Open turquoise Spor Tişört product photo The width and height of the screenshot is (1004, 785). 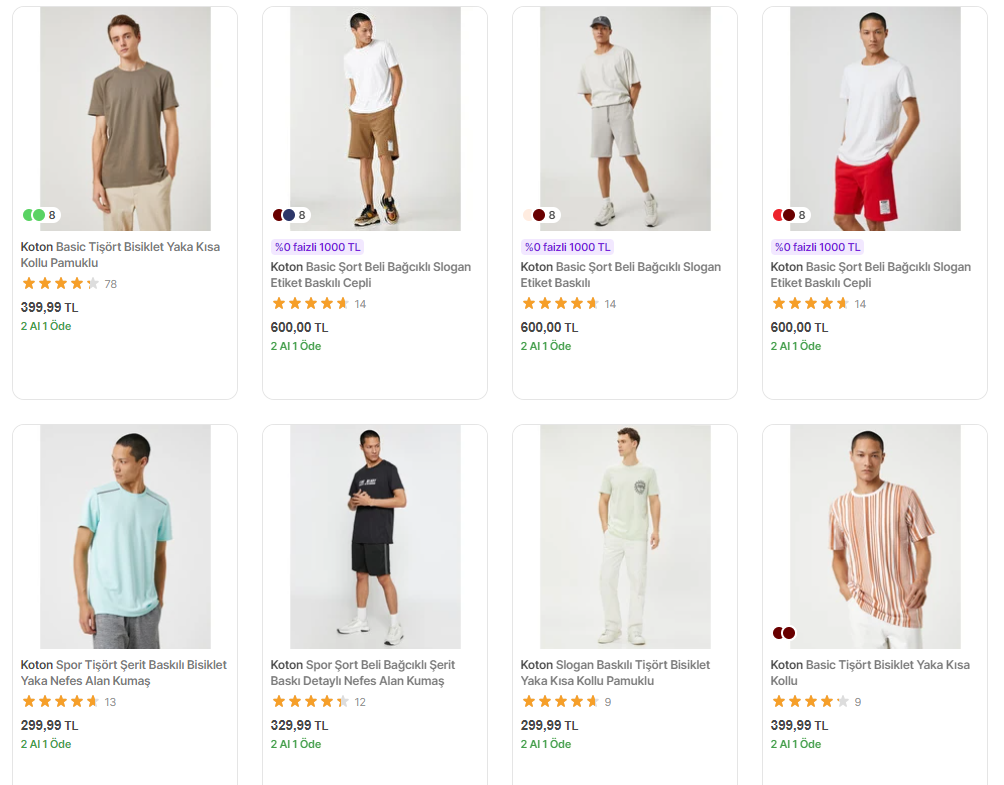click(126, 537)
